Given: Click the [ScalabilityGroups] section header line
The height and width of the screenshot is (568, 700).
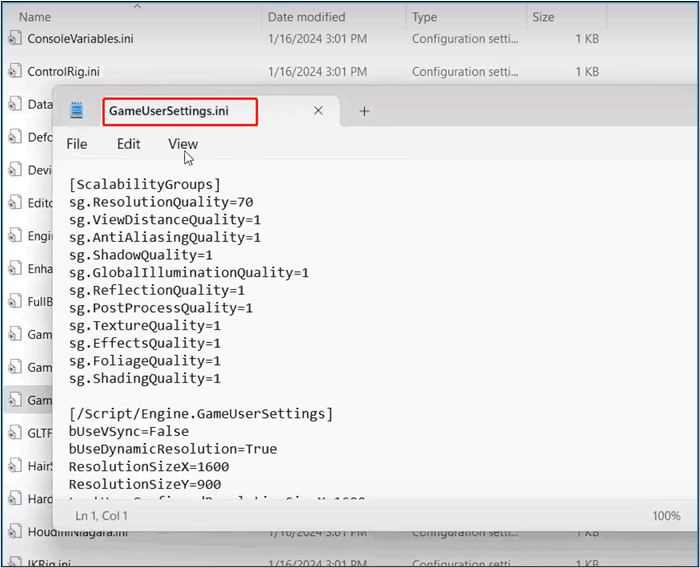Looking at the screenshot, I should [145, 184].
